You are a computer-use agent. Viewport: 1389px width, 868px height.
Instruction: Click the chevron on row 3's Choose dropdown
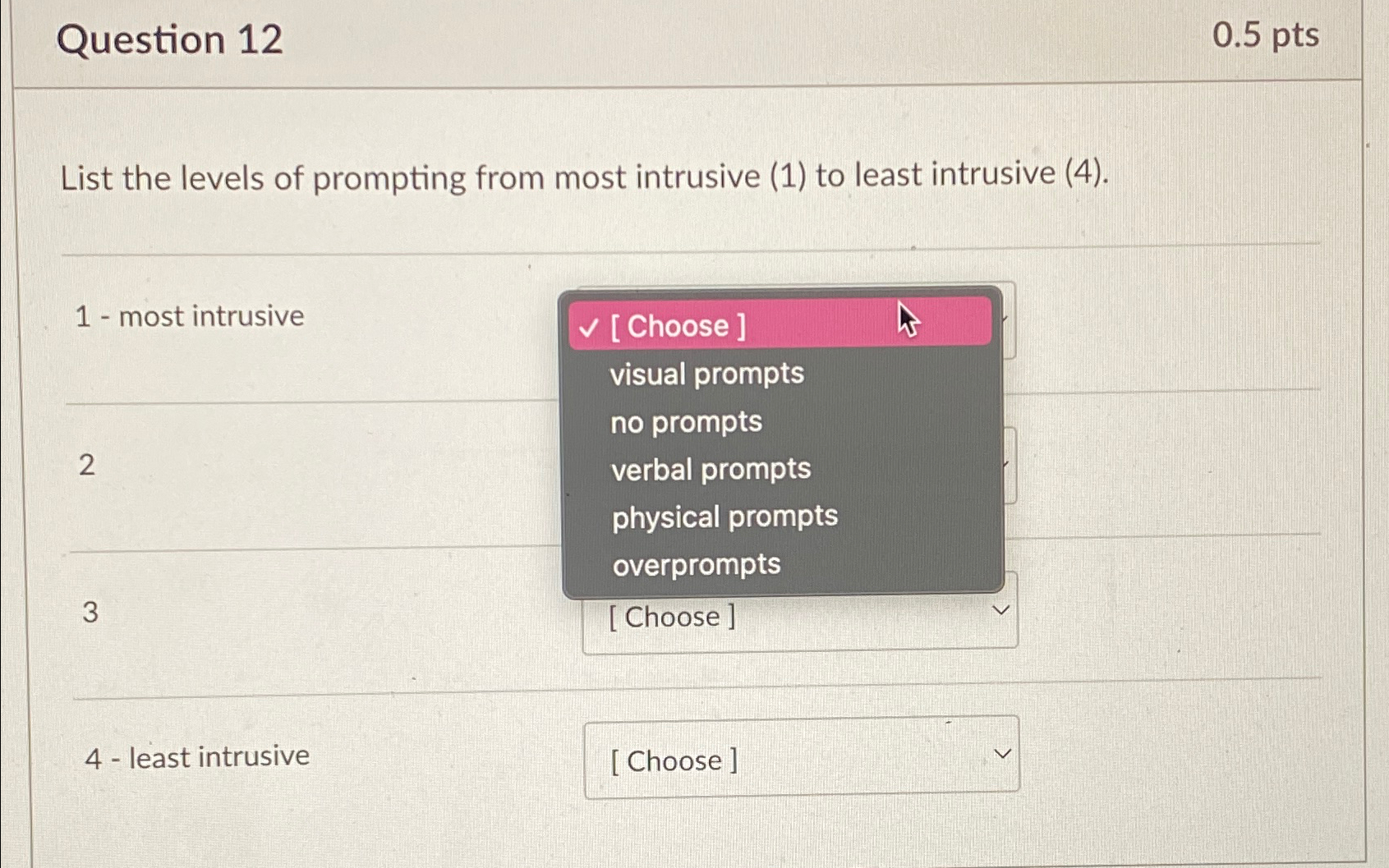(1001, 609)
